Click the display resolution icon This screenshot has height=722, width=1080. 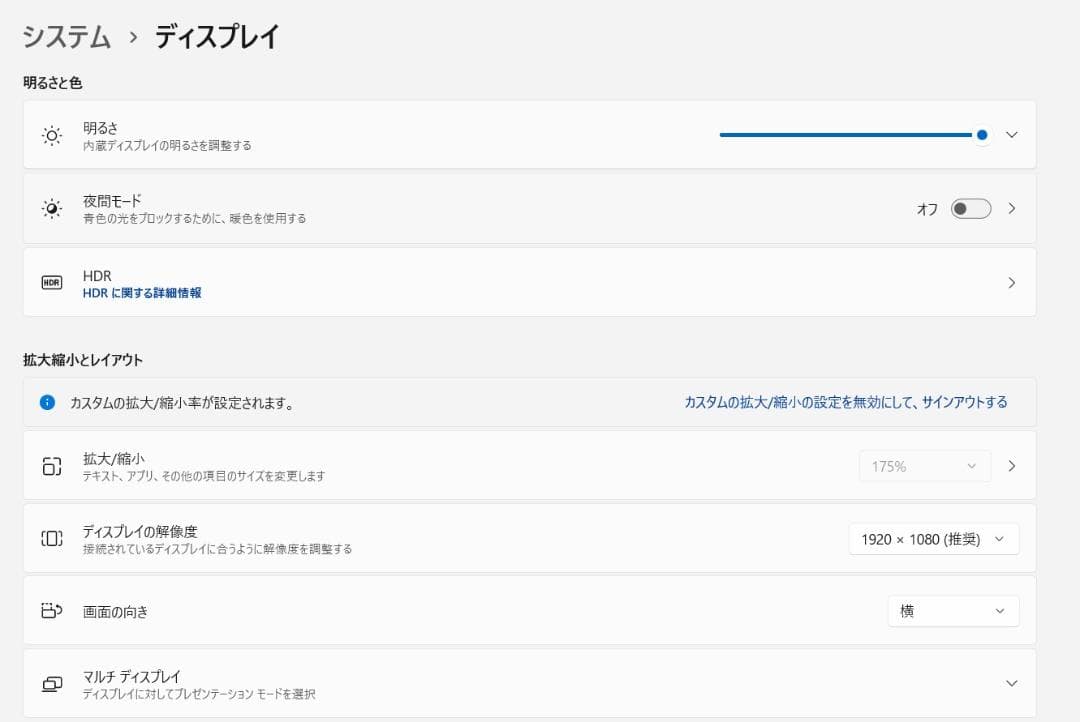pos(52,539)
